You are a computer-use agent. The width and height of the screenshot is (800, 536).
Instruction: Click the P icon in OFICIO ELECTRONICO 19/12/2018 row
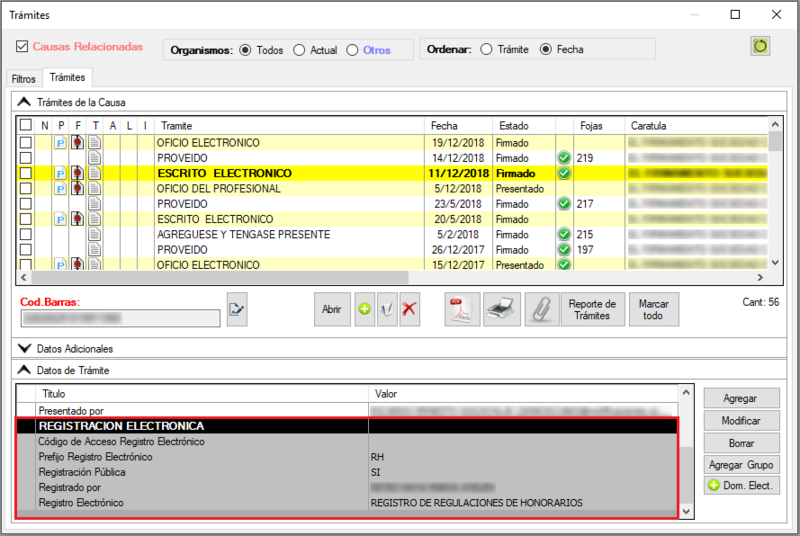(61, 143)
